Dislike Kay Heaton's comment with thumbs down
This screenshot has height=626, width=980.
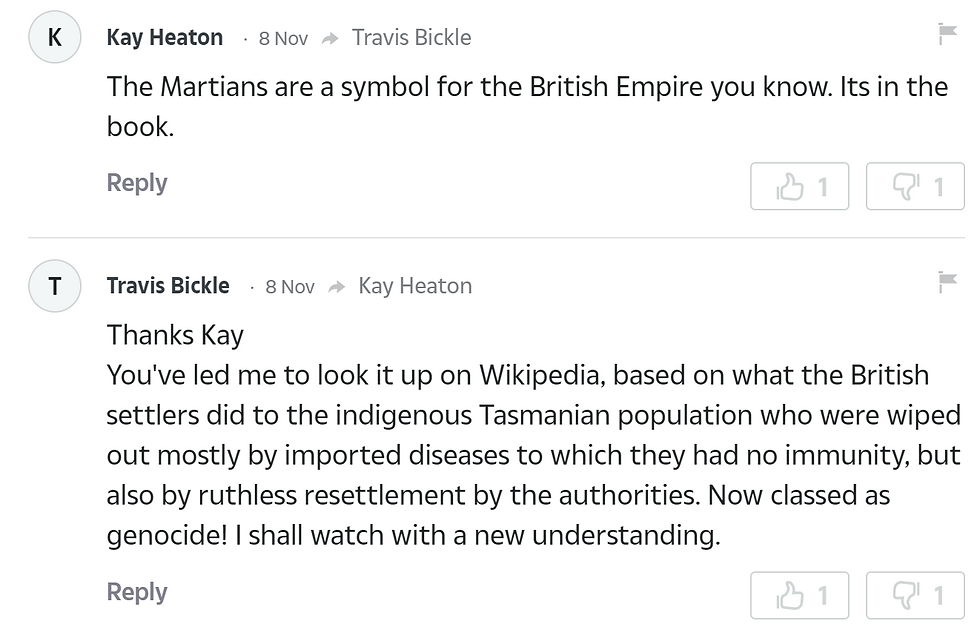click(915, 186)
